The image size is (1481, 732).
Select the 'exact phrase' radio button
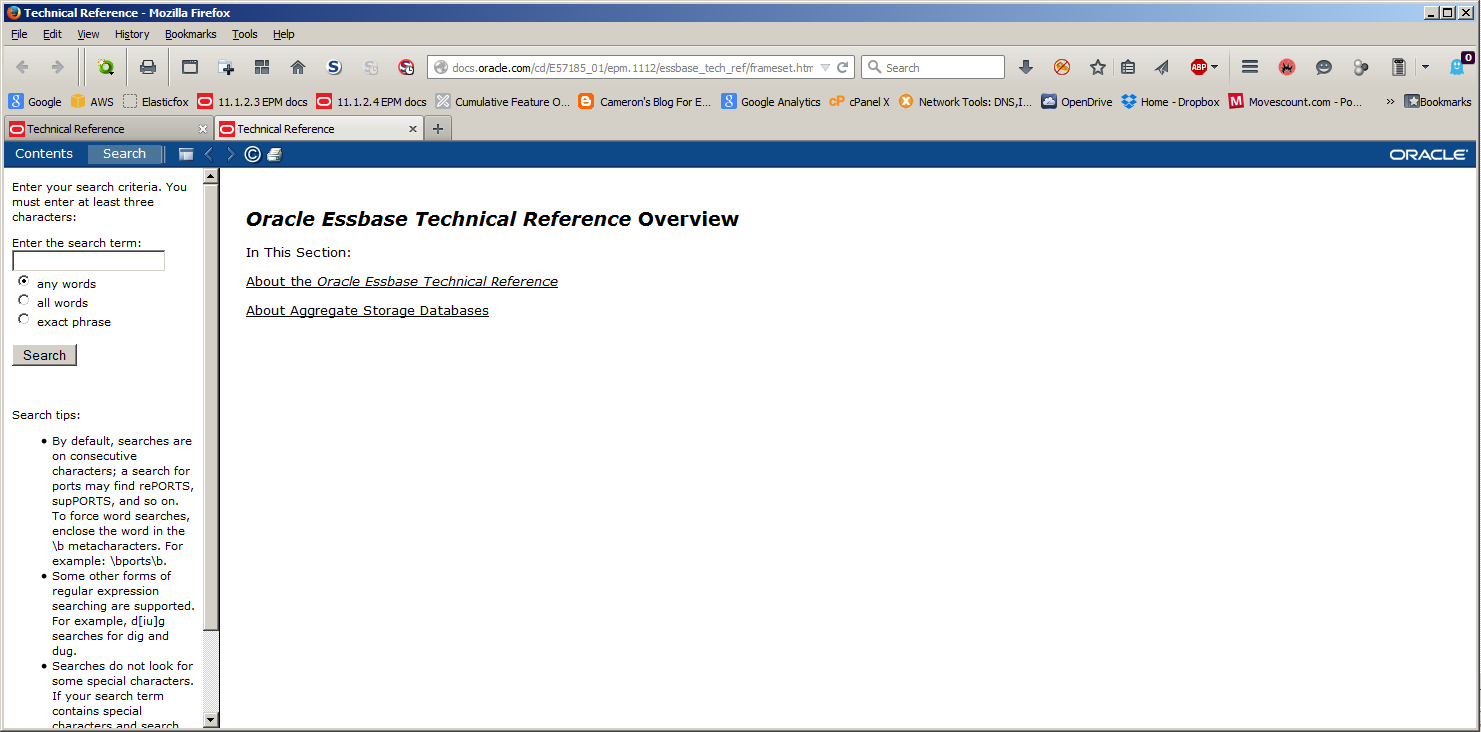(x=24, y=320)
